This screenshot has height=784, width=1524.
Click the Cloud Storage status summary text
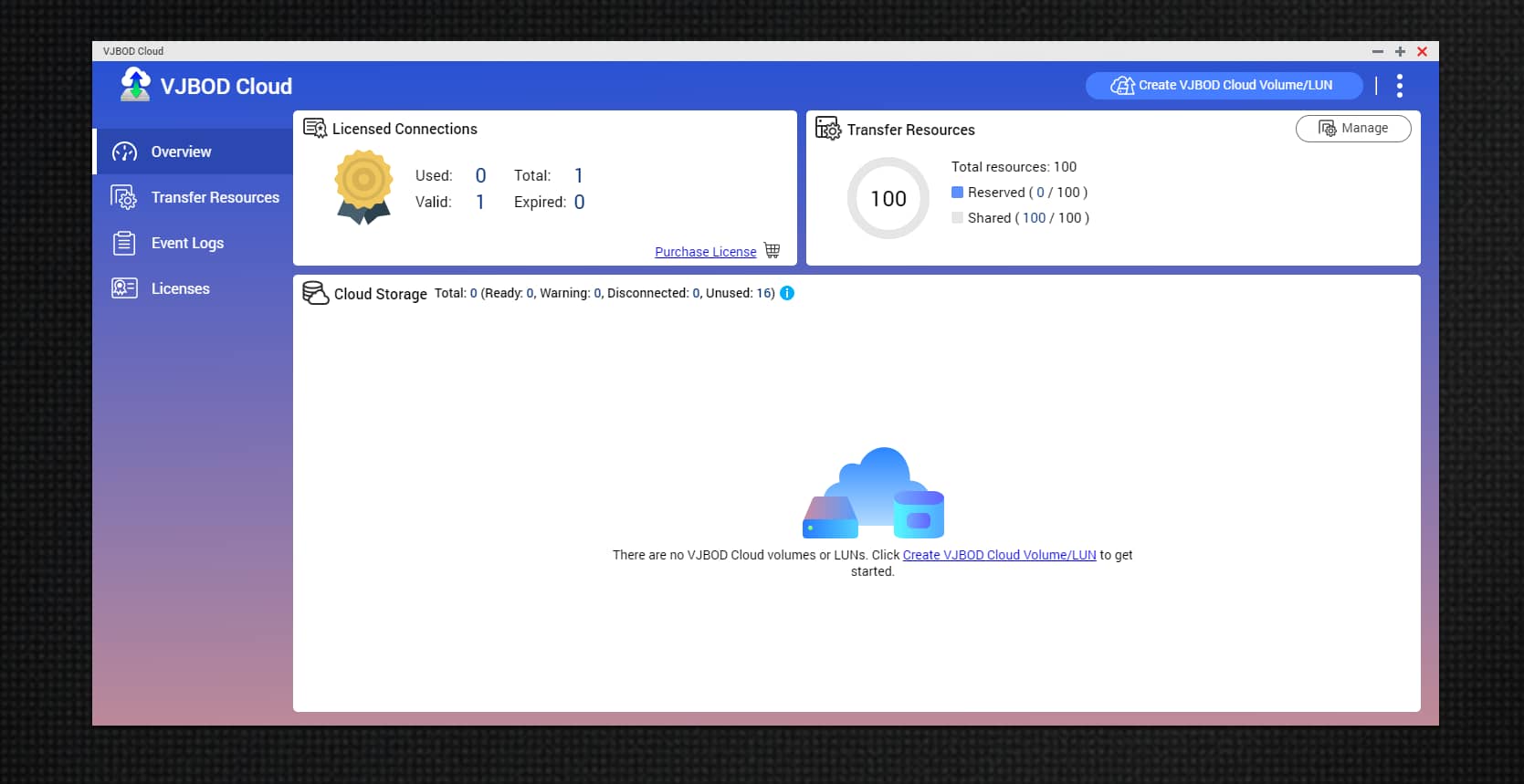coord(604,293)
